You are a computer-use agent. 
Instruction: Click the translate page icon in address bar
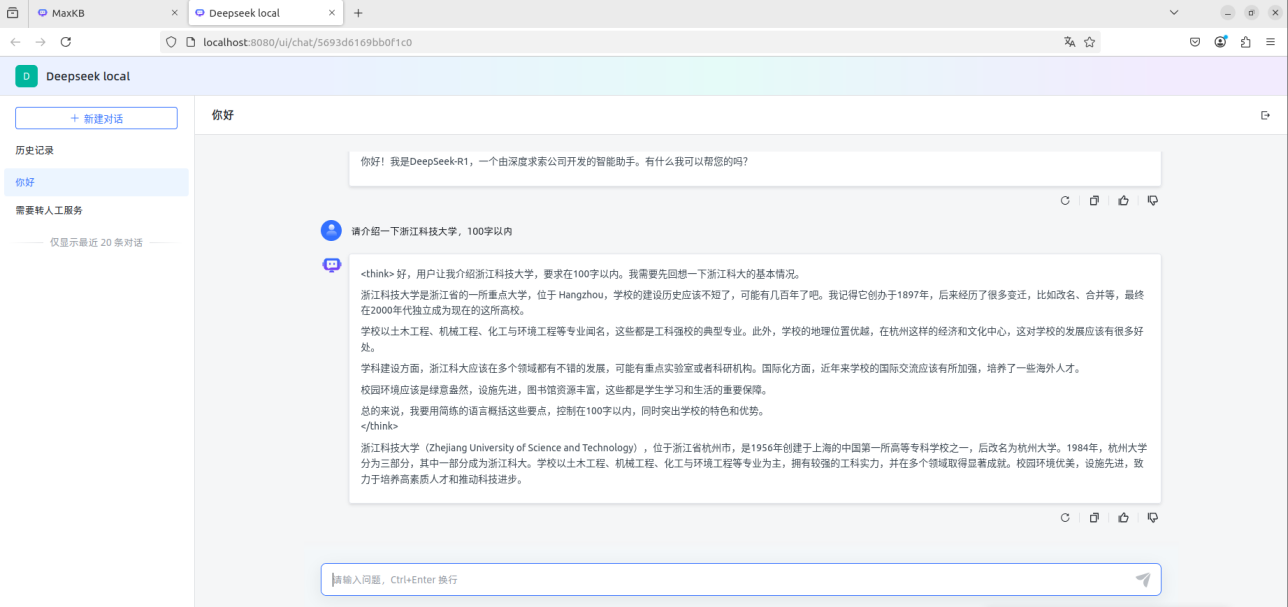click(x=1070, y=42)
